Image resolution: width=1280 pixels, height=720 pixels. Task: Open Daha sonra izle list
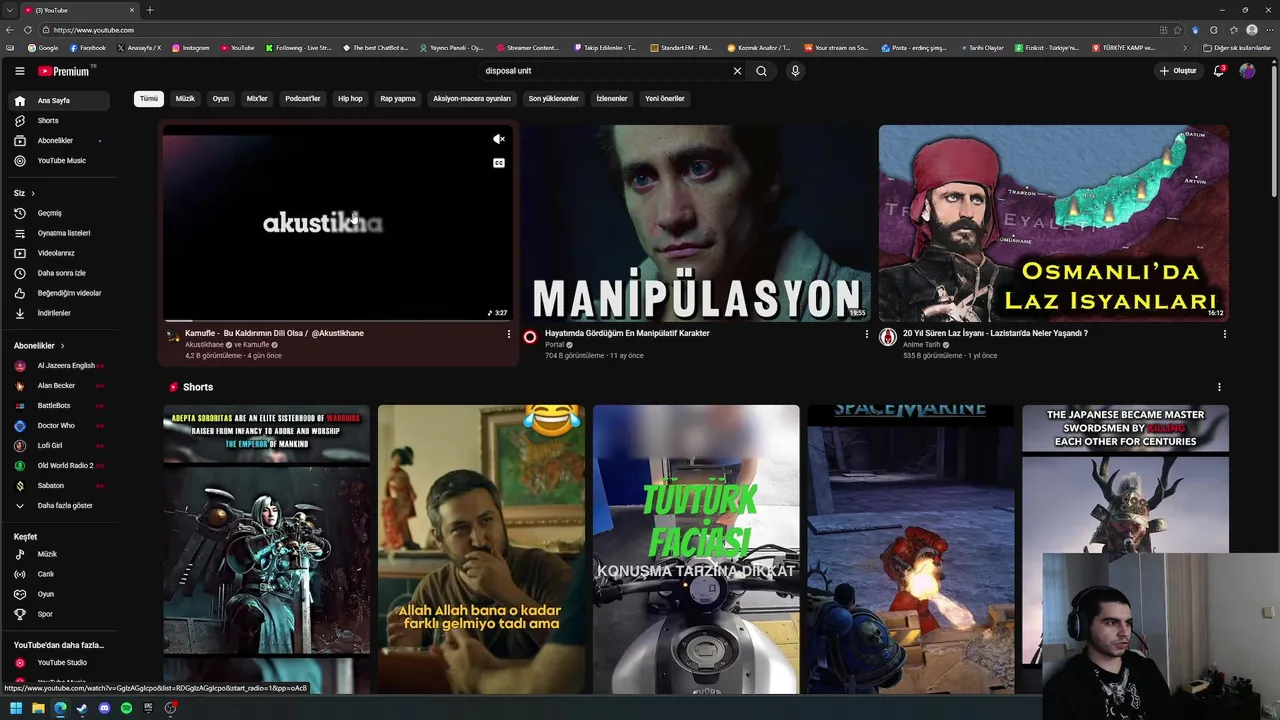tap(59, 273)
